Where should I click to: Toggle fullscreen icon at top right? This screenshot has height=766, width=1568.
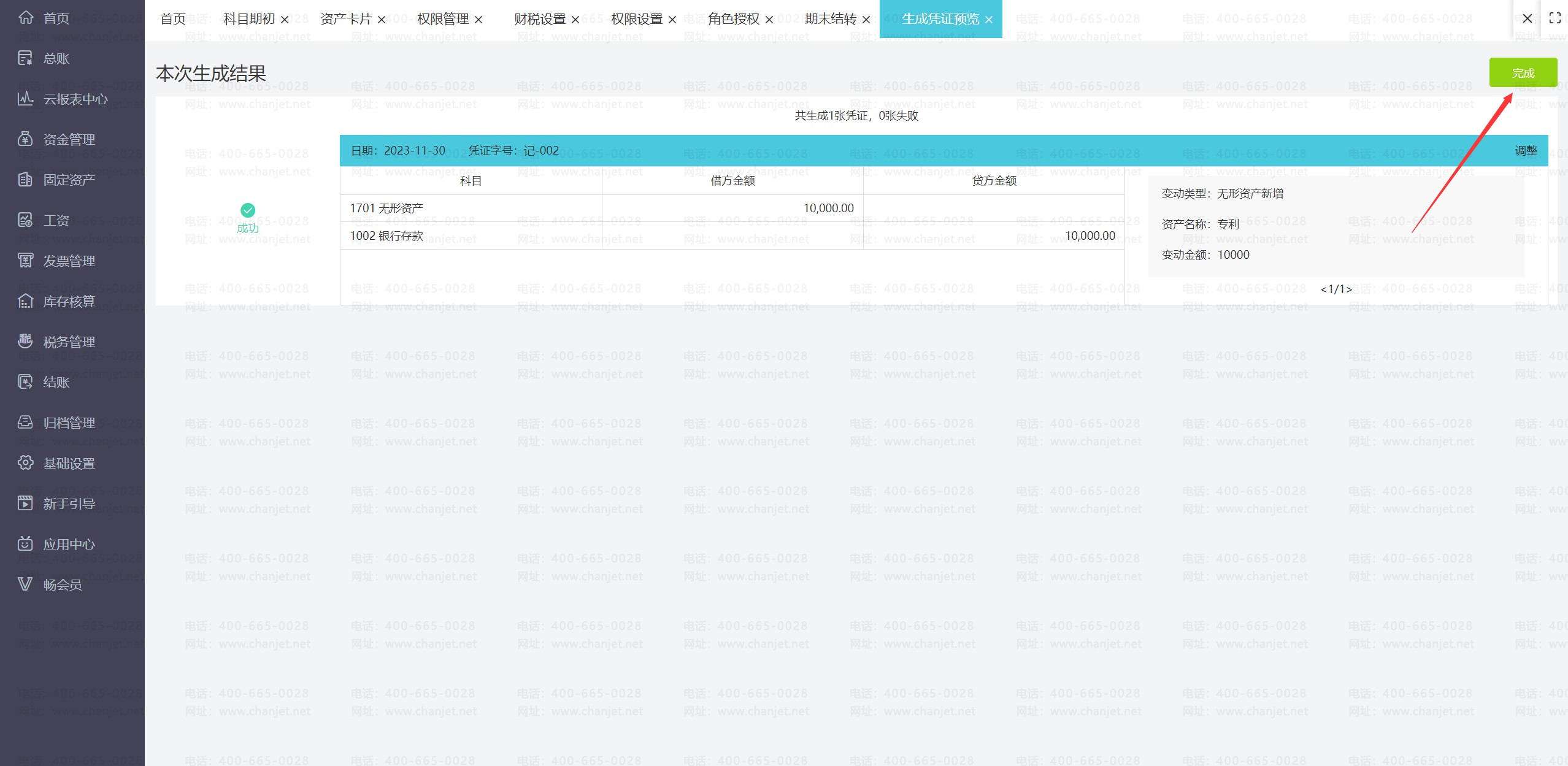click(1555, 18)
